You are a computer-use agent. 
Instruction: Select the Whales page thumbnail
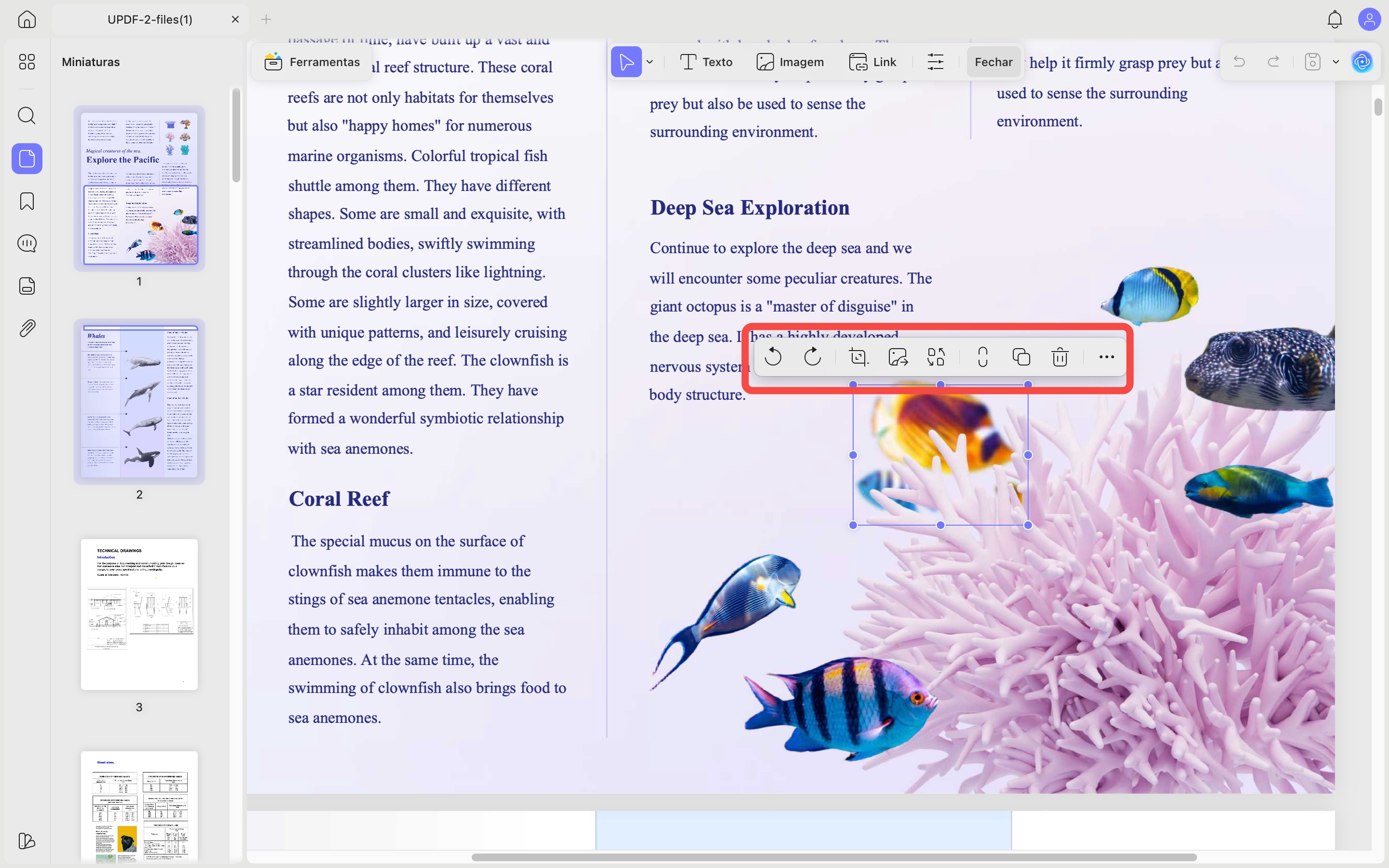click(x=139, y=401)
